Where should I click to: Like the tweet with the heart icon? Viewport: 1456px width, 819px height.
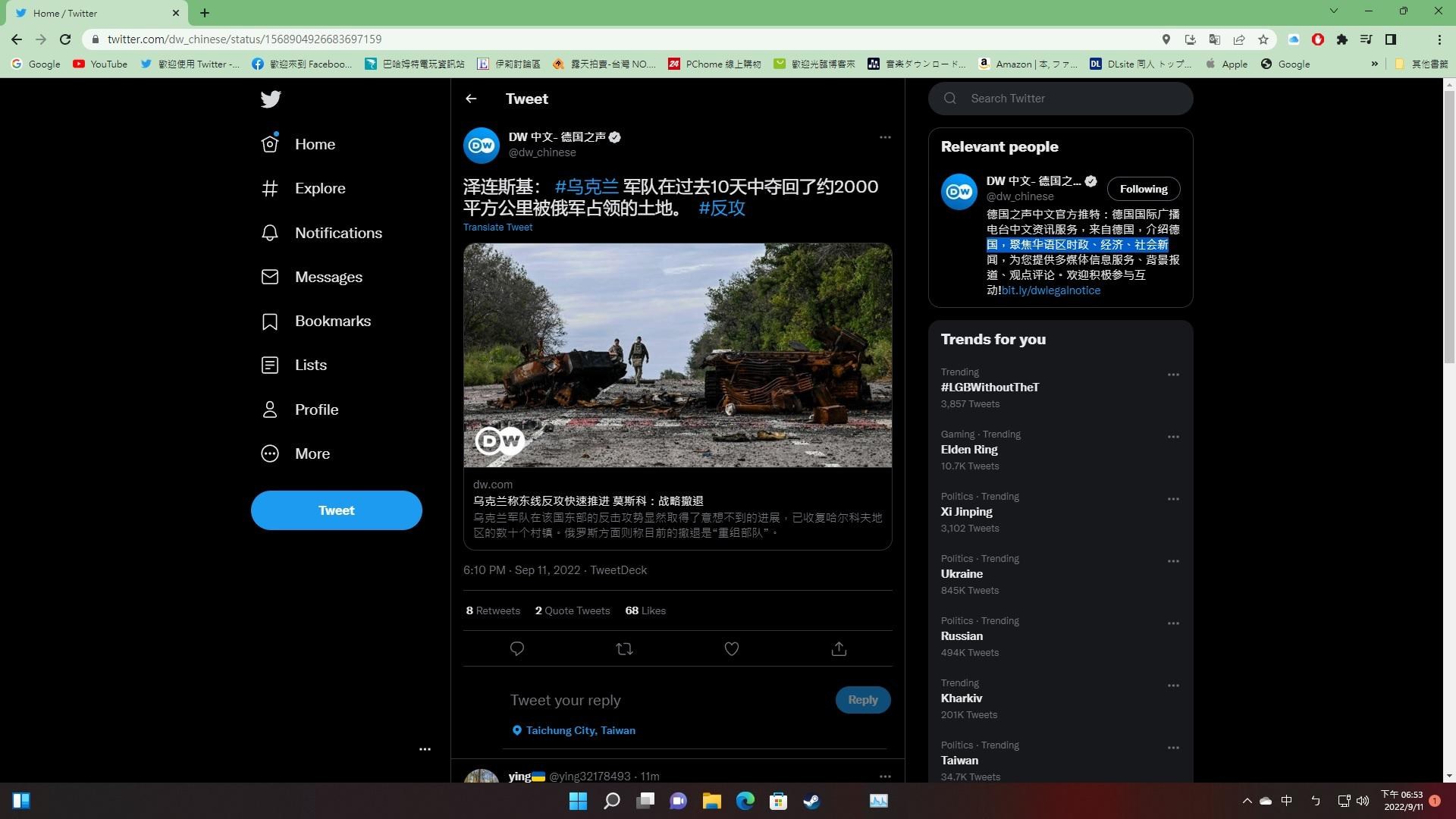pos(731,648)
